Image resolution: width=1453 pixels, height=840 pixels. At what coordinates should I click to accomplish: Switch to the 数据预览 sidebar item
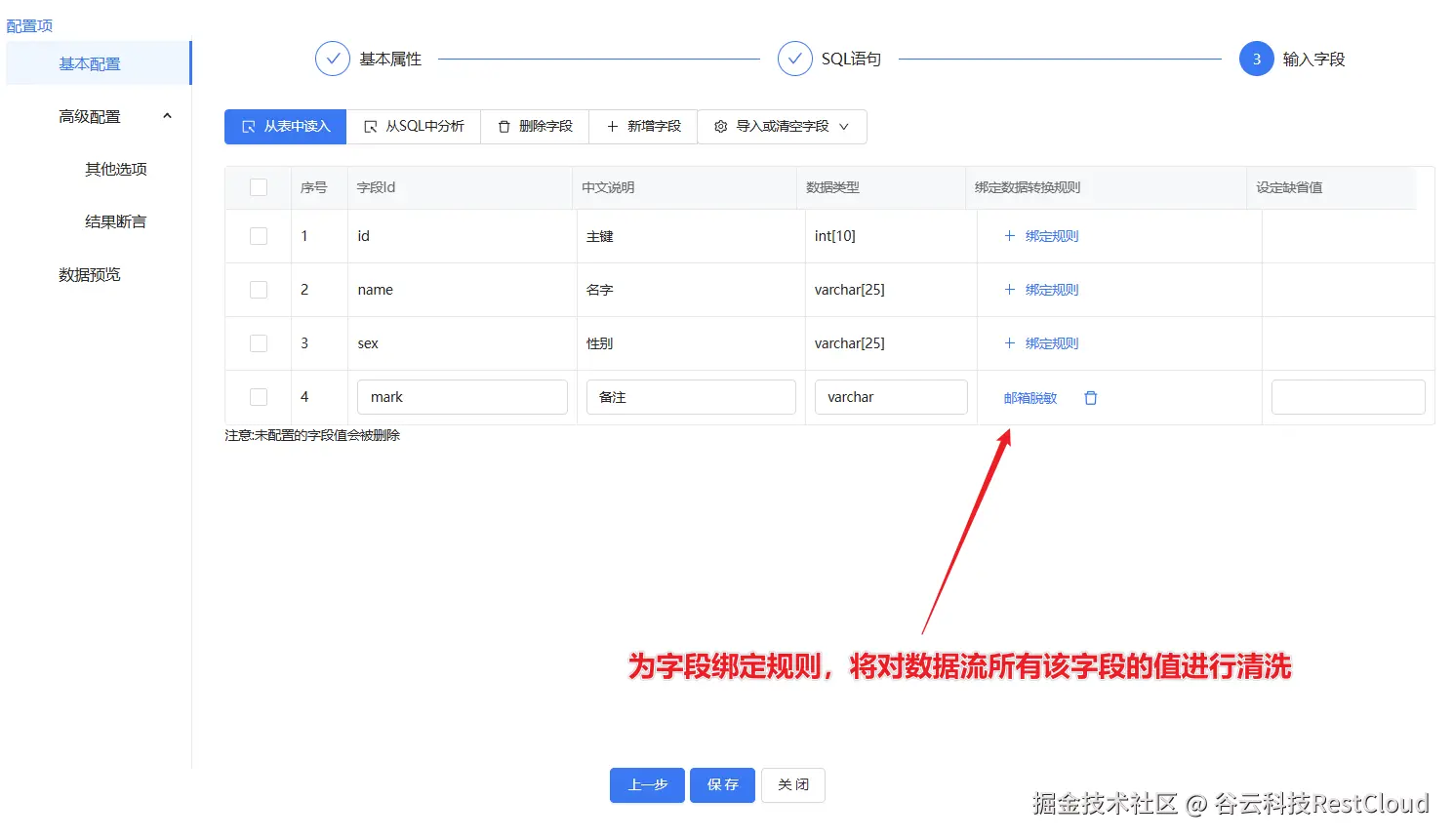pyautogui.click(x=89, y=274)
